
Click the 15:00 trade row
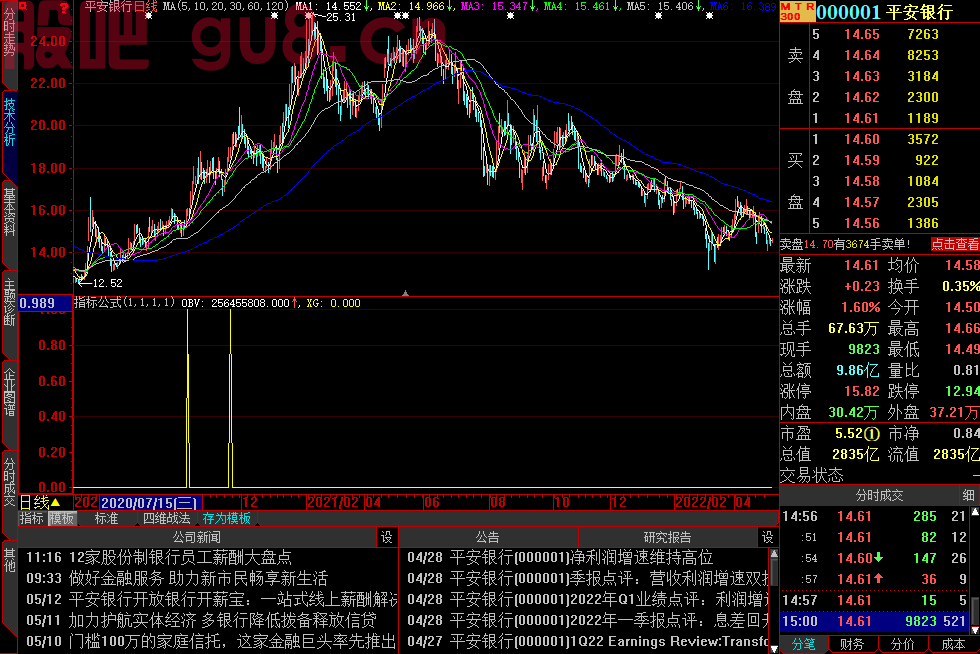(x=874, y=621)
